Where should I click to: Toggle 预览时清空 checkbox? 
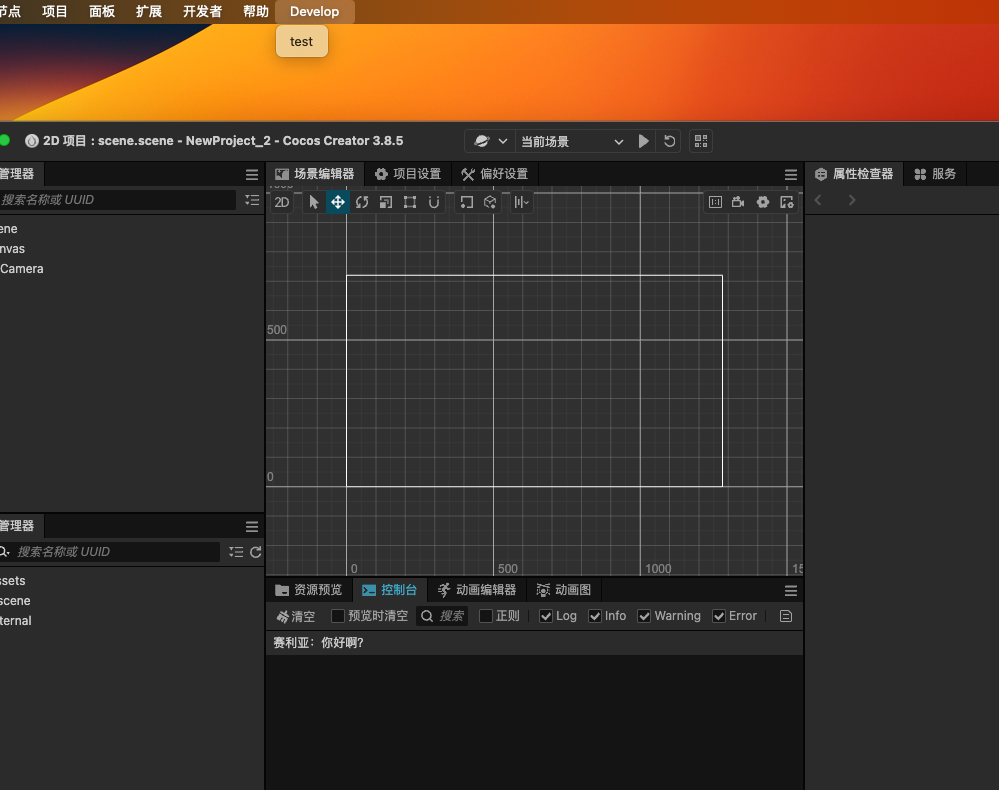(x=338, y=616)
